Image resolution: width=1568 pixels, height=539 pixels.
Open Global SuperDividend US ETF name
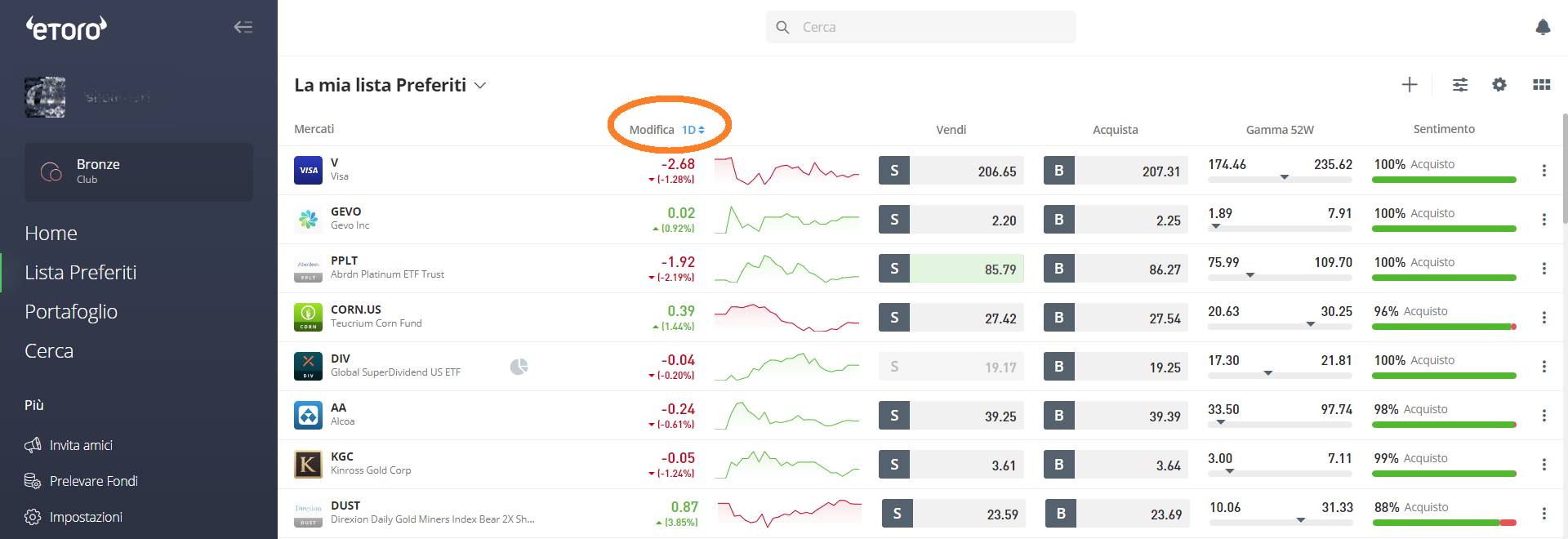point(395,372)
